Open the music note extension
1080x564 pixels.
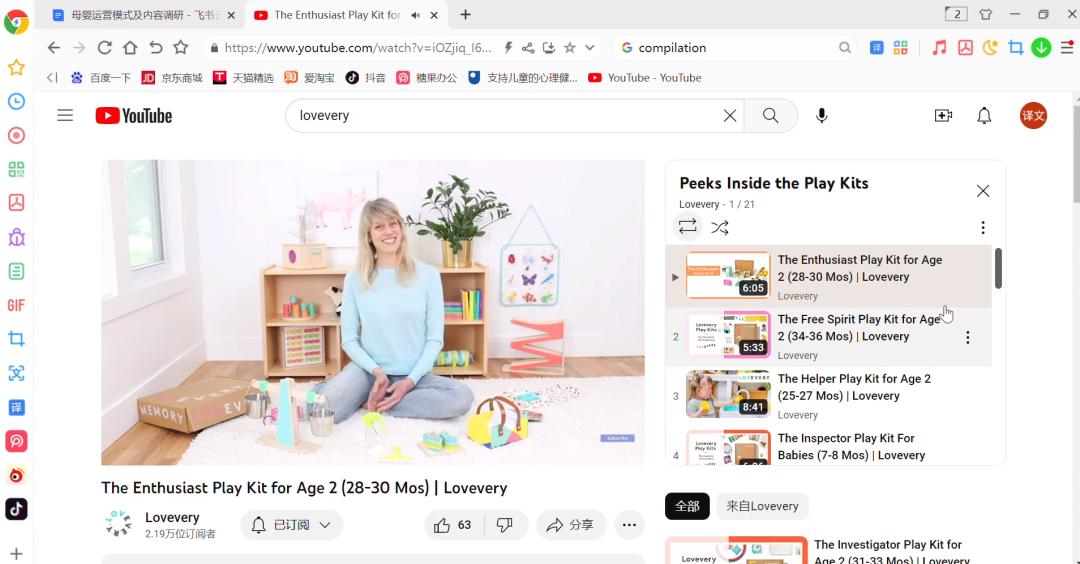click(x=939, y=48)
